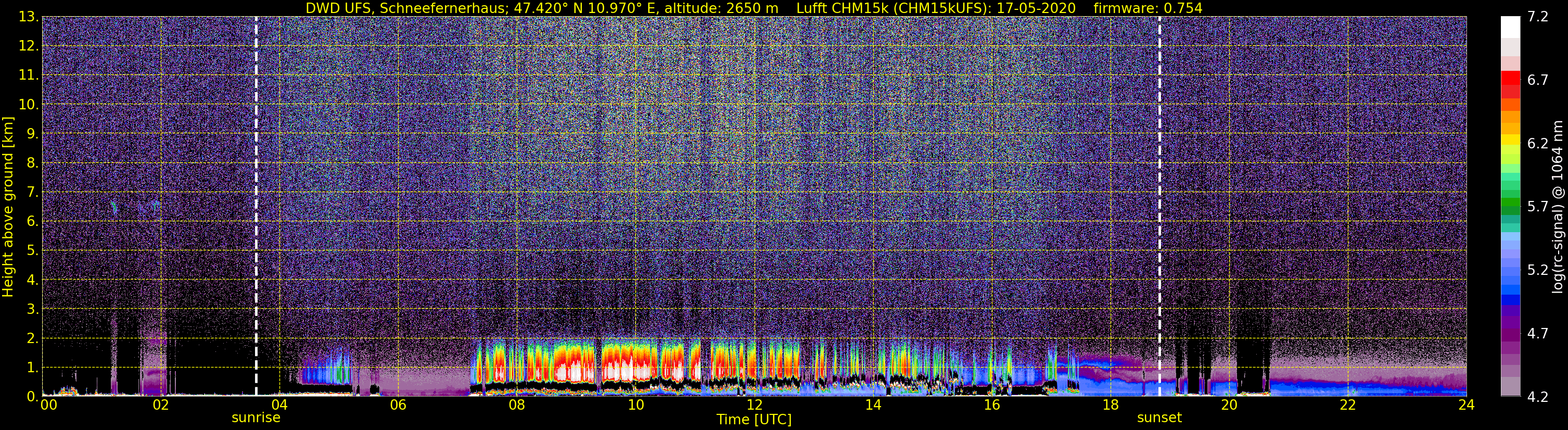Click the time axis tick '04'
This screenshot has height=430, width=1568.
(279, 405)
